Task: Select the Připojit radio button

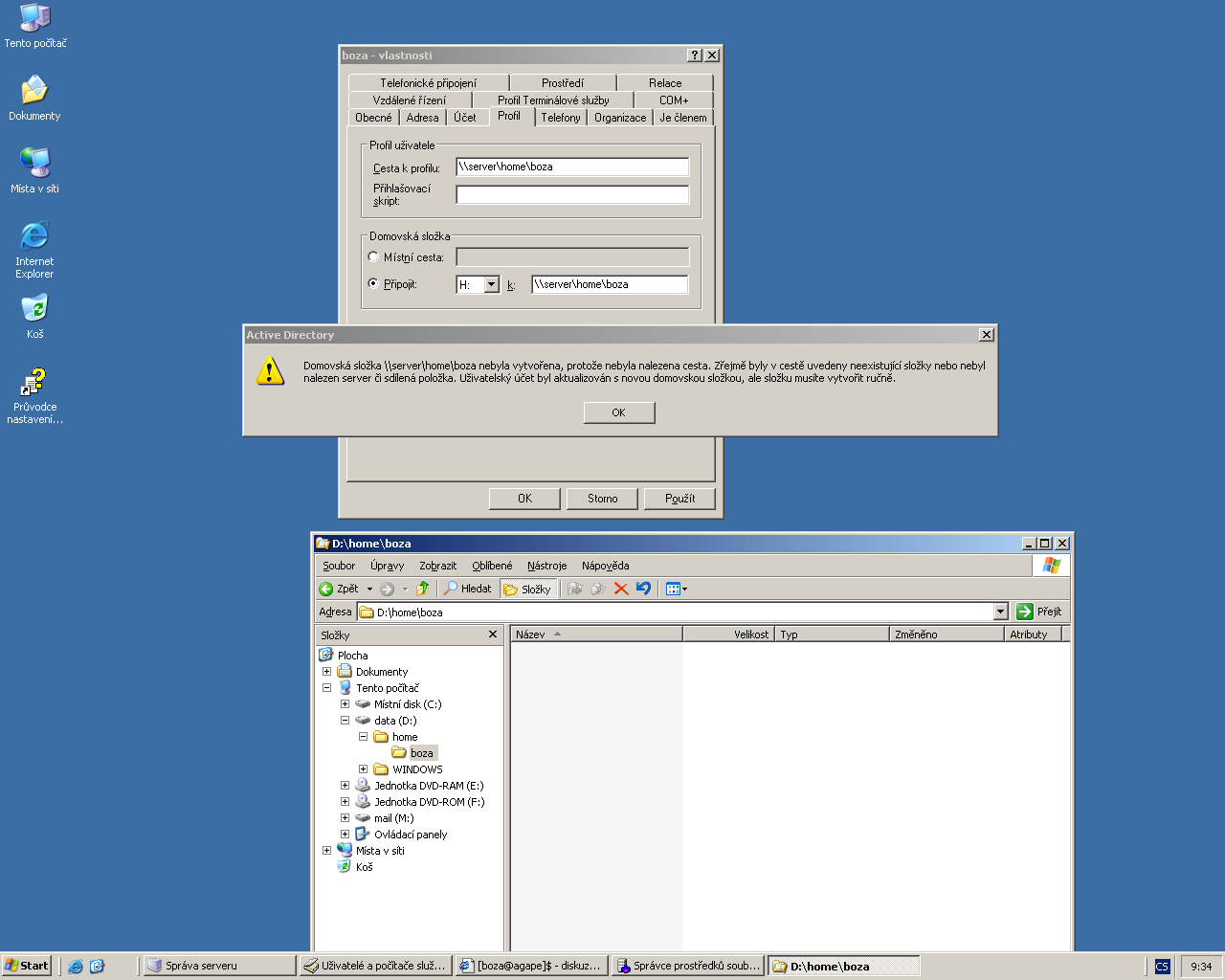Action: tap(373, 283)
